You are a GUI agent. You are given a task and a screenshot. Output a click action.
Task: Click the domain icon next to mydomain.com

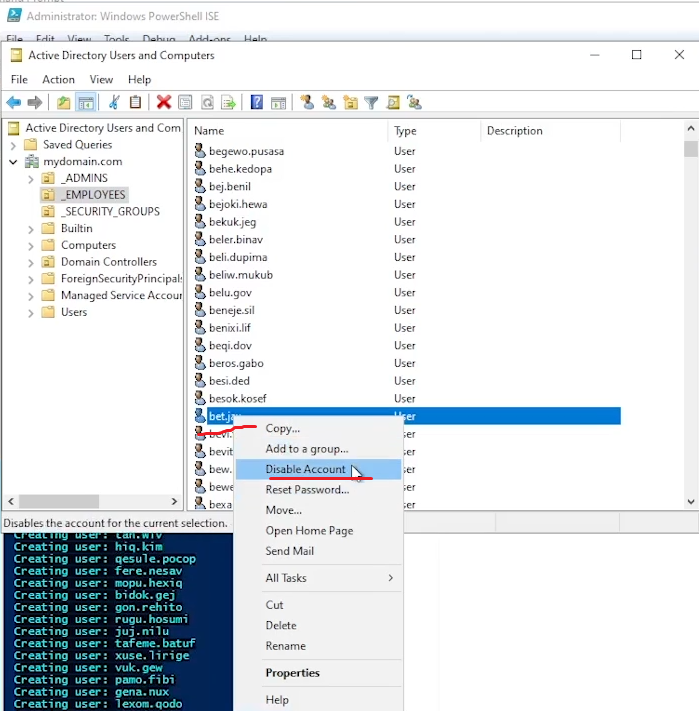[32, 161]
